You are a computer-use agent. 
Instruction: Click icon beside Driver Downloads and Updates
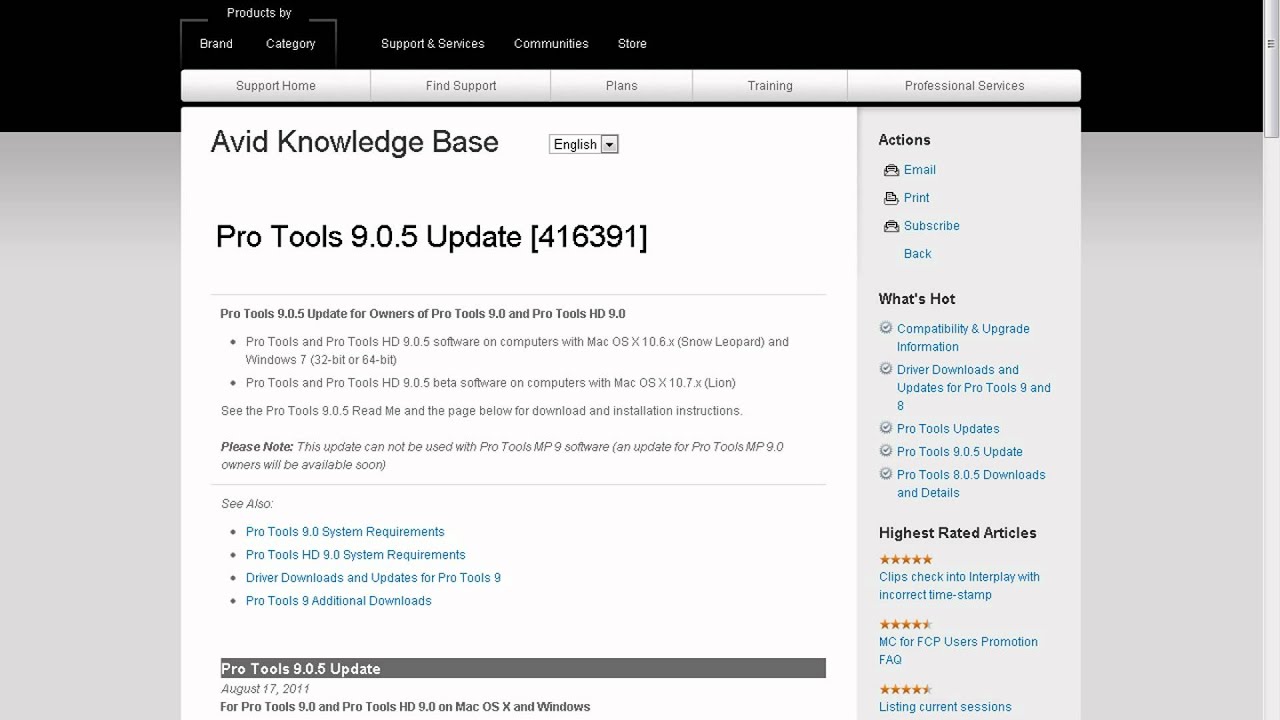[x=885, y=369]
